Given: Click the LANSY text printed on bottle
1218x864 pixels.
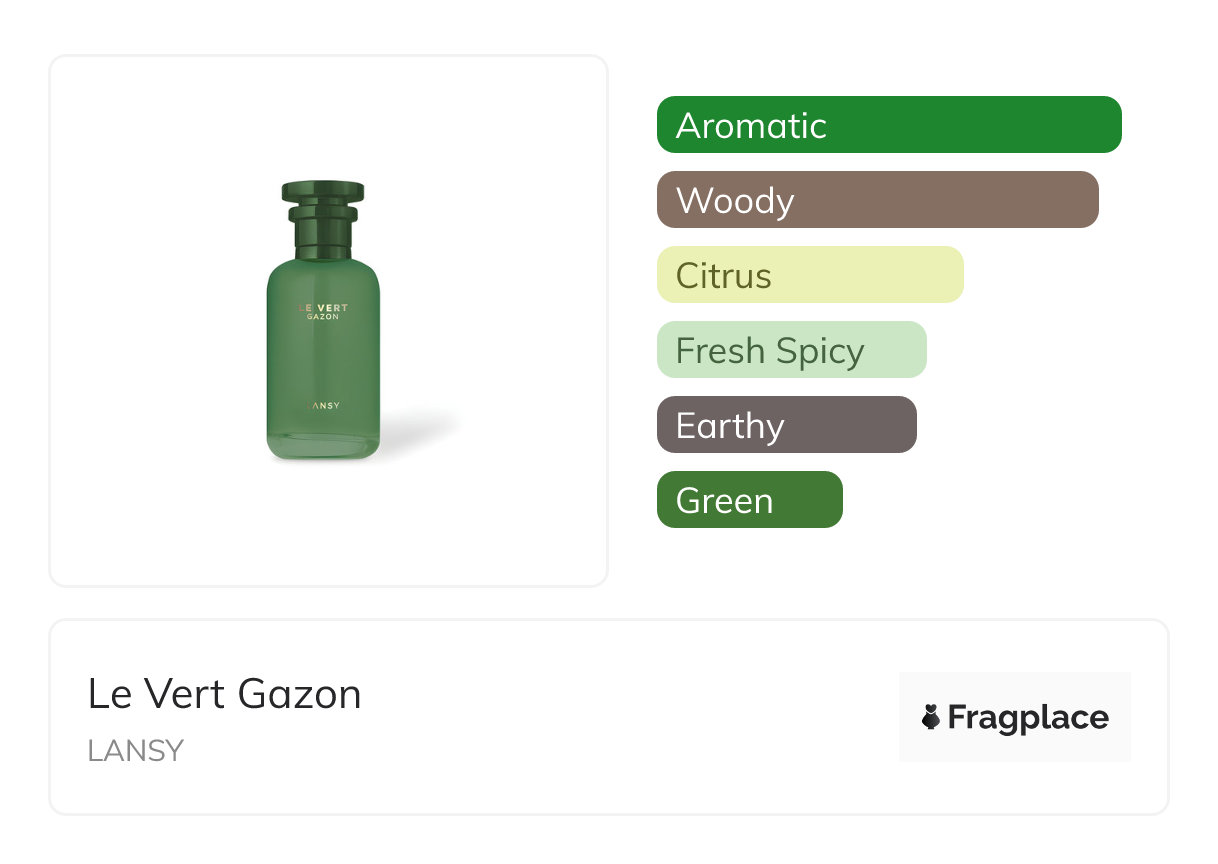Looking at the screenshot, I should click(x=323, y=407).
